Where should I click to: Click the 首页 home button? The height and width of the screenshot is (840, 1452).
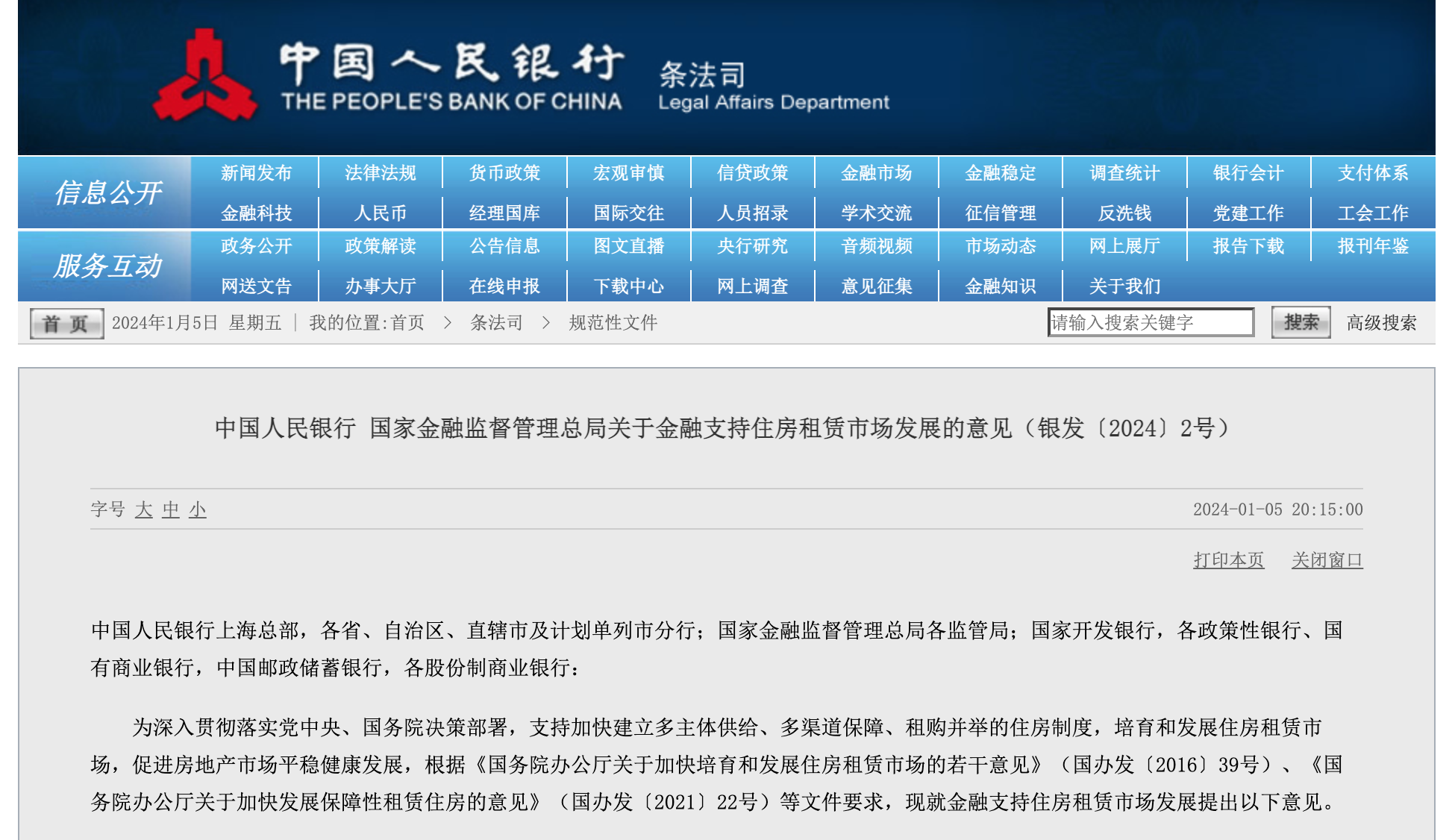[x=66, y=324]
